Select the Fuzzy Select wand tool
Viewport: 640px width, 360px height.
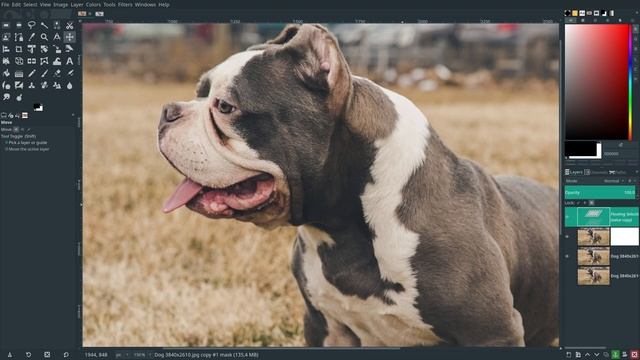coord(44,25)
